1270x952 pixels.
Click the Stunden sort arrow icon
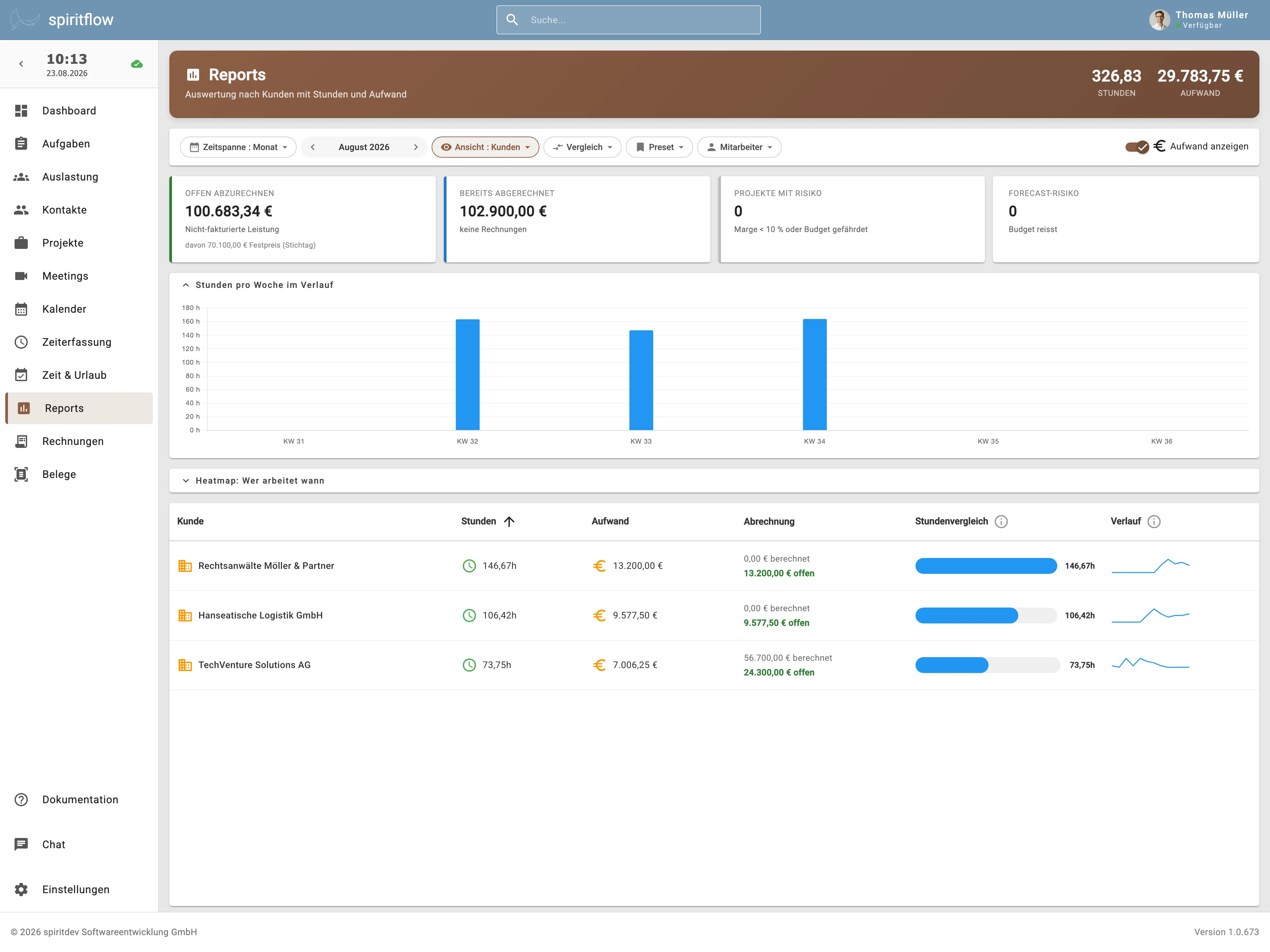(509, 522)
